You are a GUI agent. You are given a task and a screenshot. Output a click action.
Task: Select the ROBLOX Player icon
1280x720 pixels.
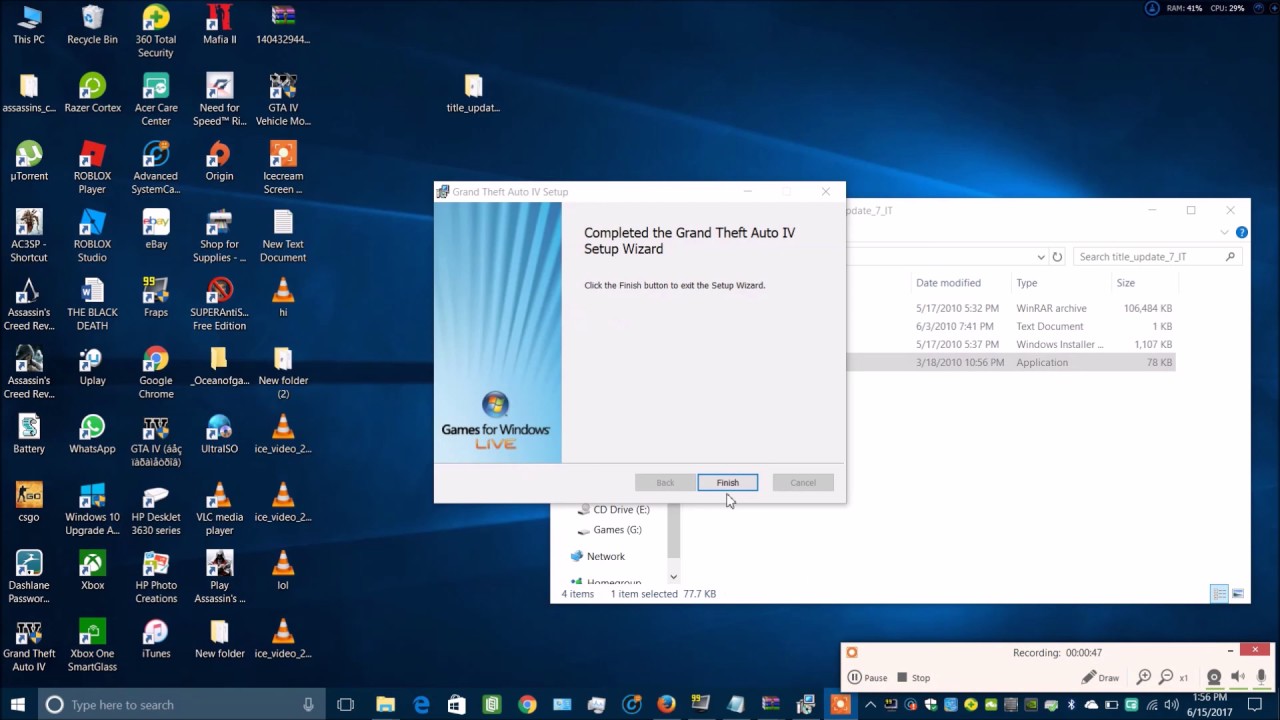[92, 167]
